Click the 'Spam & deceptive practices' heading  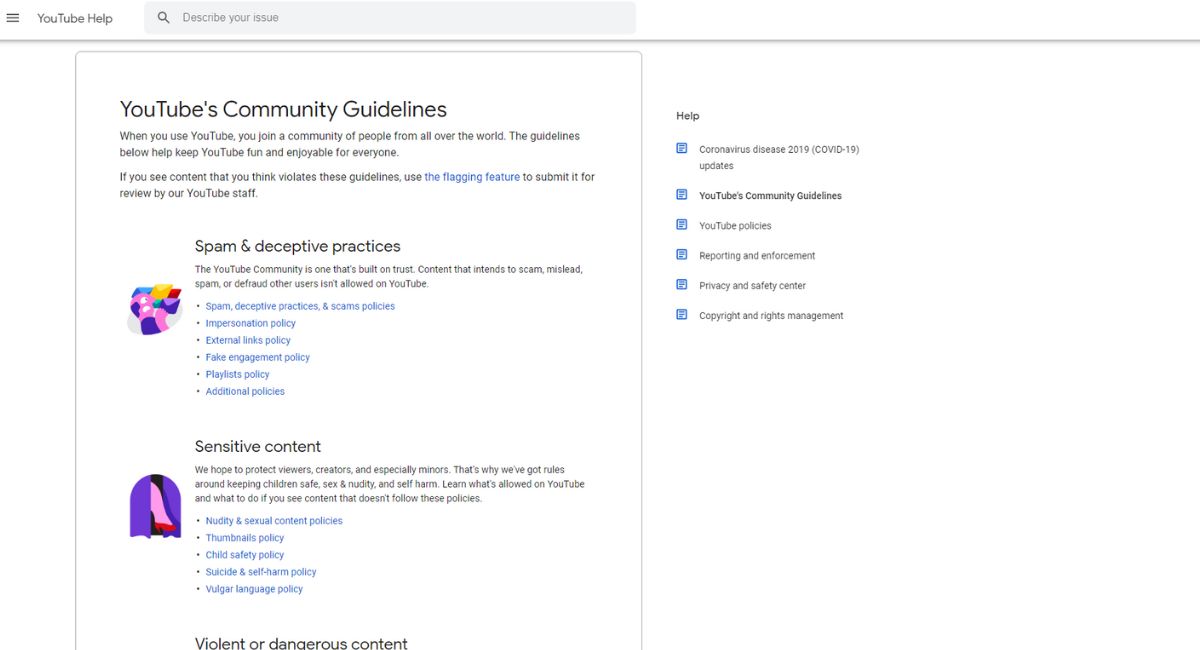297,246
